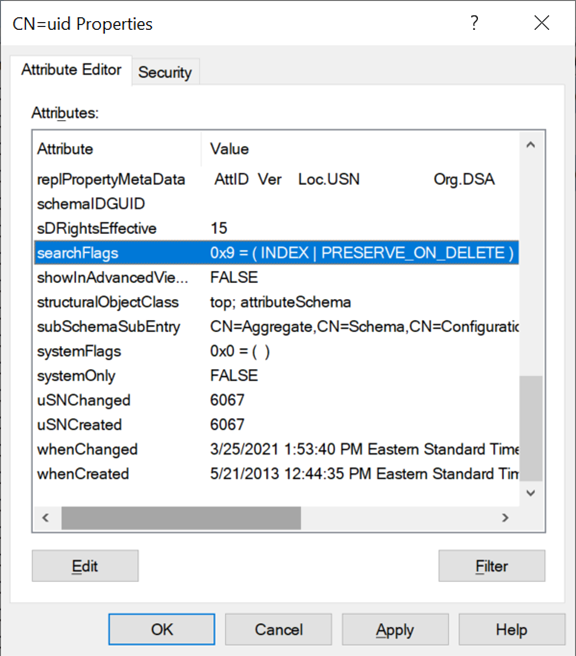
Task: Select the whenChanged attribute row
Action: click(x=276, y=449)
